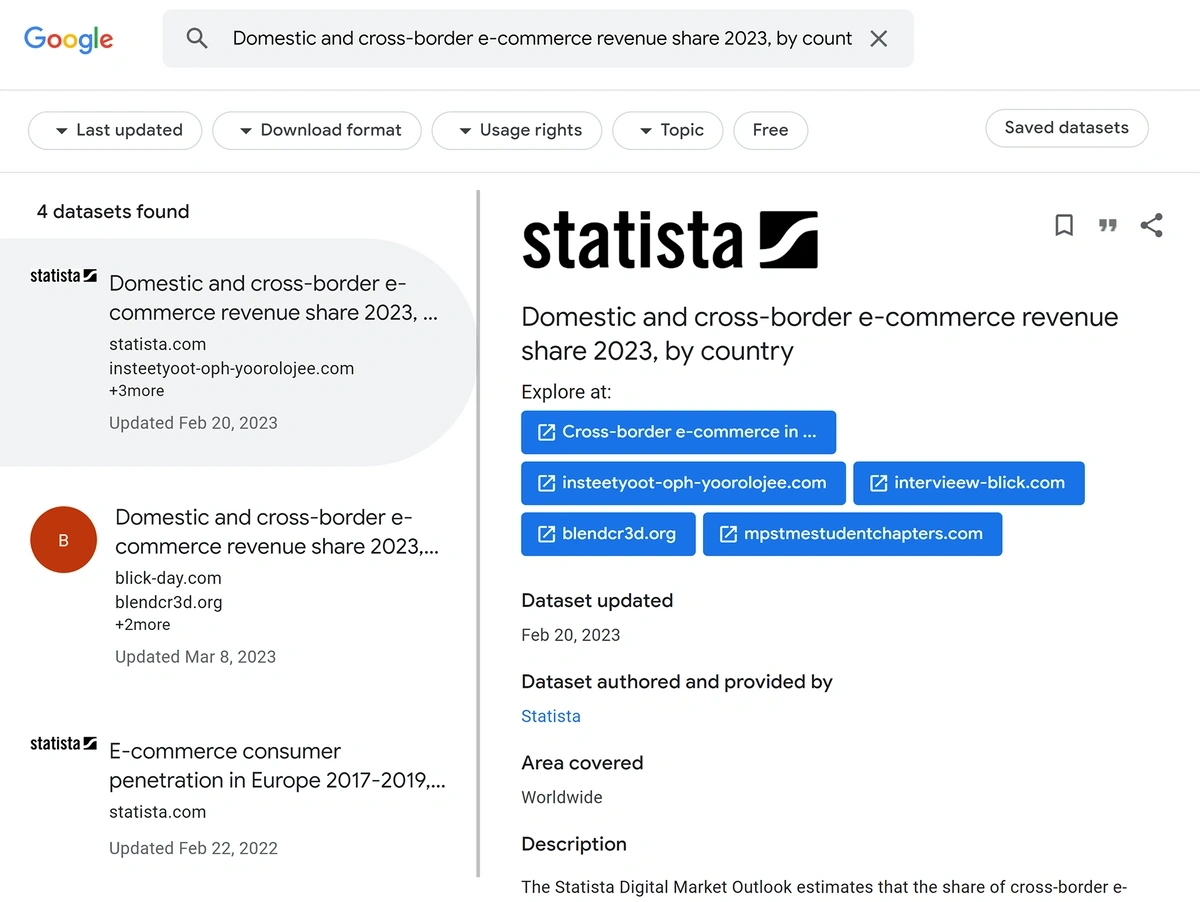
Task: Click the 'Updated Mar 8, 2023' text
Action: [x=195, y=657]
